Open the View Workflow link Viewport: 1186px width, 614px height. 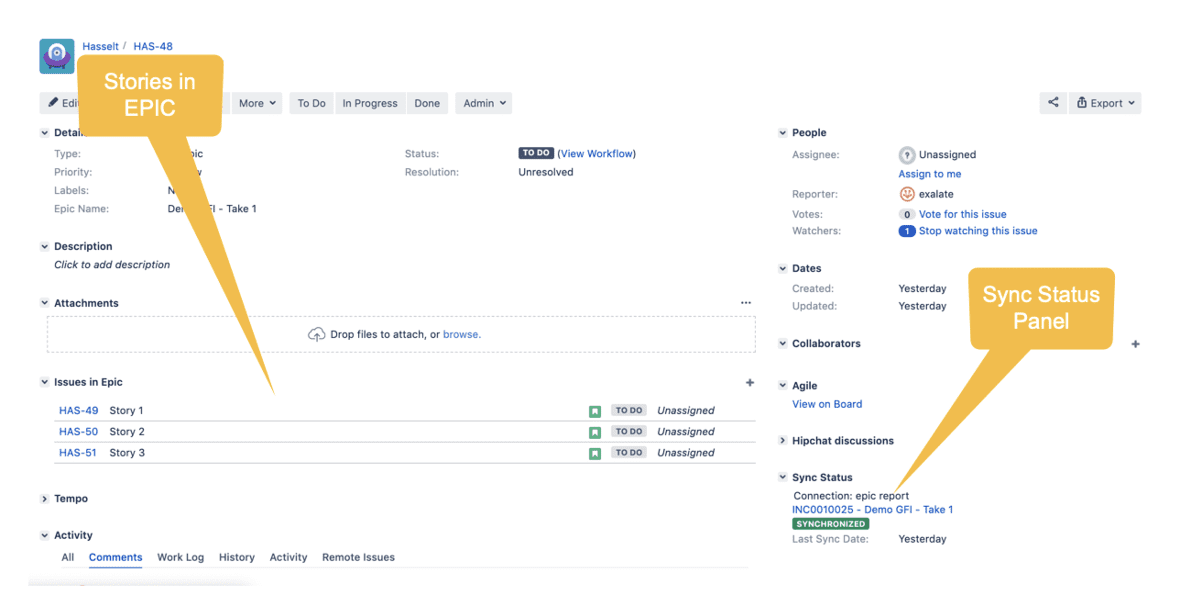point(596,153)
